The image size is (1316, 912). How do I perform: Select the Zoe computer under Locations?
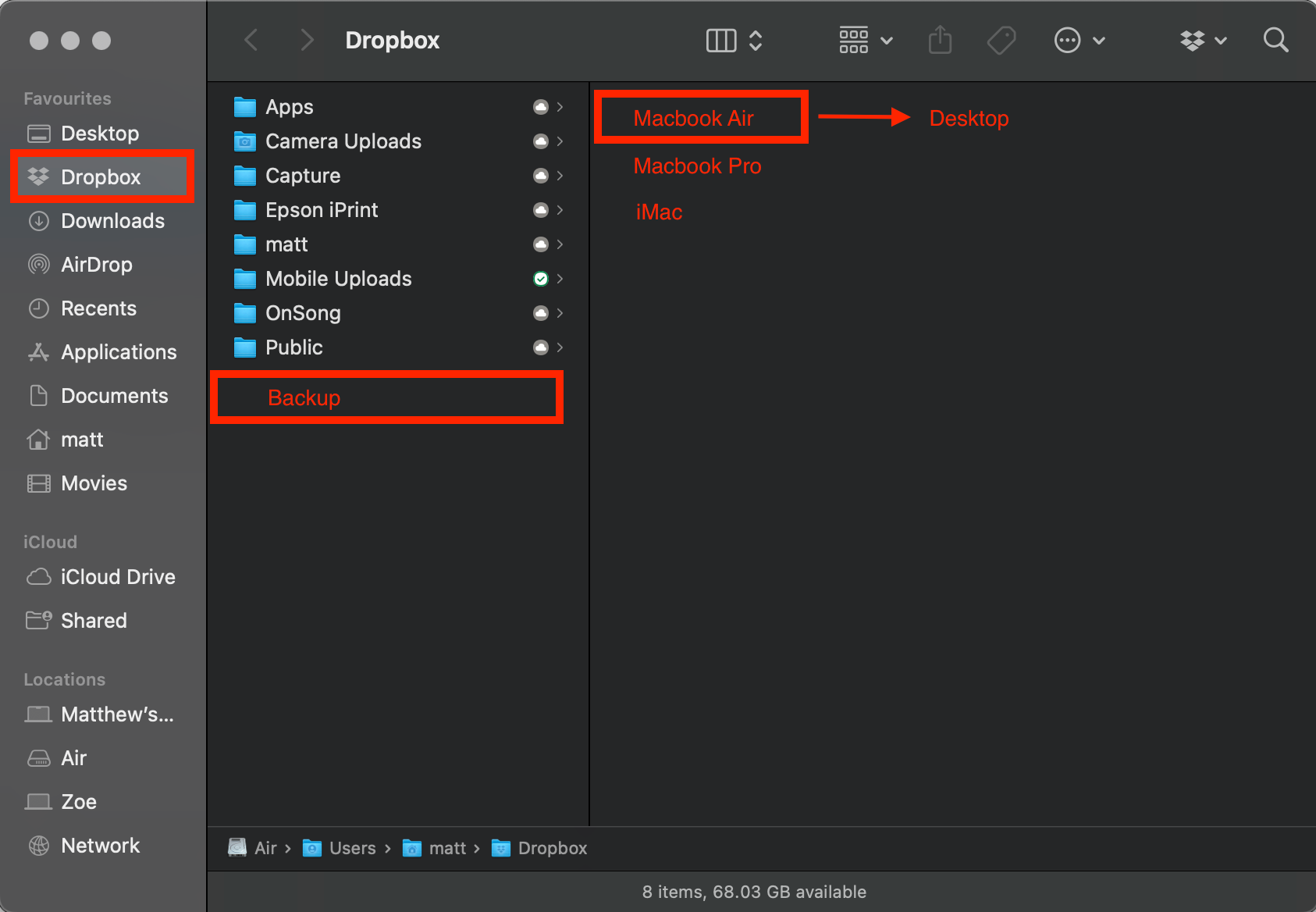[103, 802]
